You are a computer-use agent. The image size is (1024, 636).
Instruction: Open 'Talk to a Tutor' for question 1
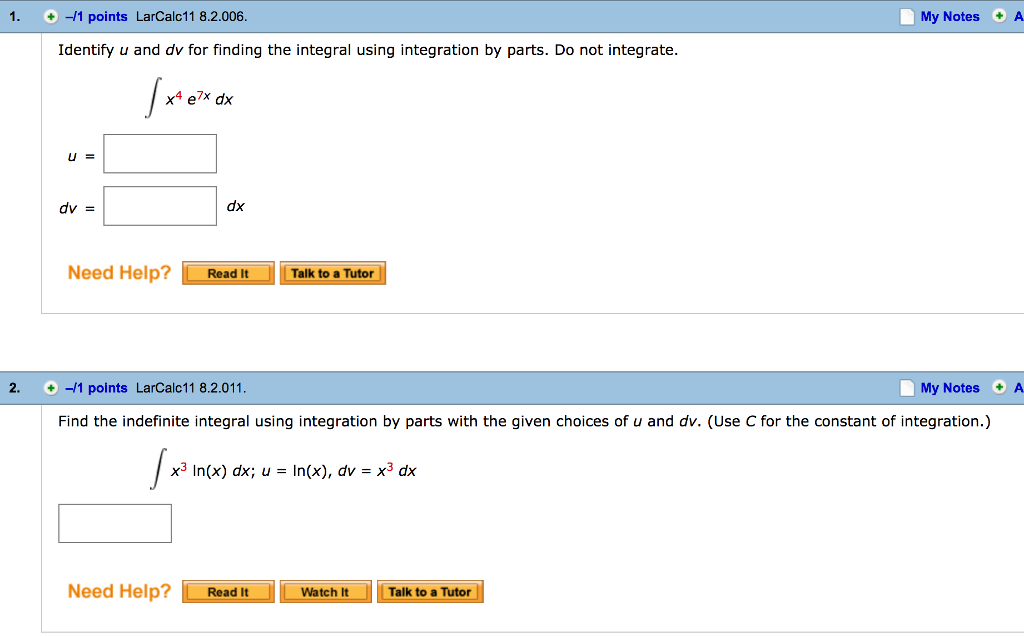(333, 273)
